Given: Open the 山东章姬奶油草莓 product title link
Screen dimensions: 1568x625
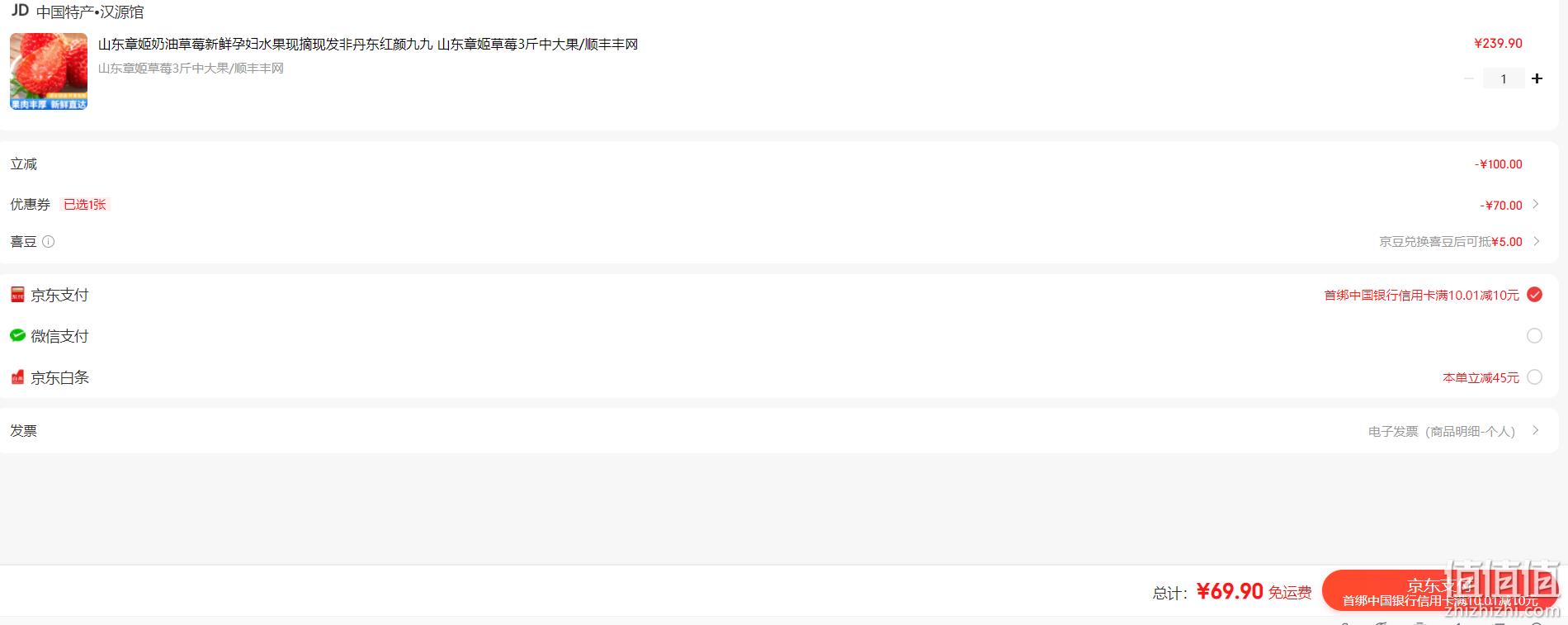Looking at the screenshot, I should 368,44.
